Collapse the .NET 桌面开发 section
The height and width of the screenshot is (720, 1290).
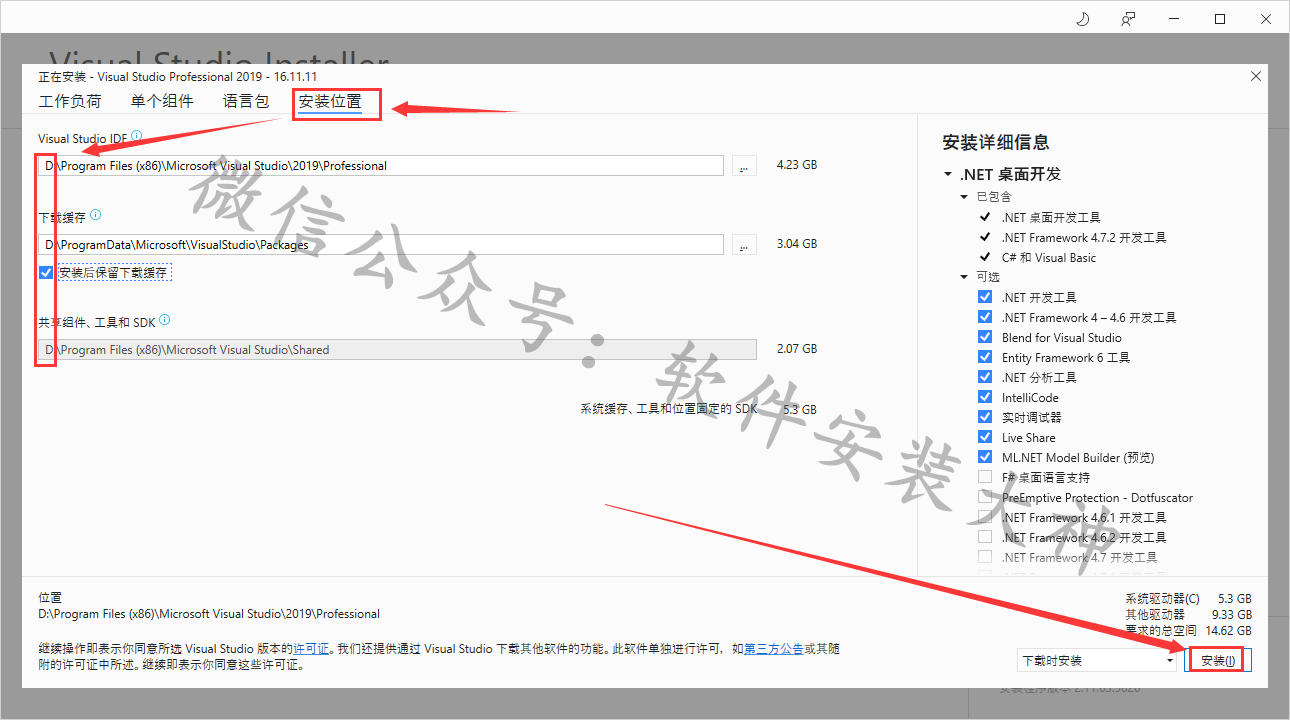coord(948,174)
